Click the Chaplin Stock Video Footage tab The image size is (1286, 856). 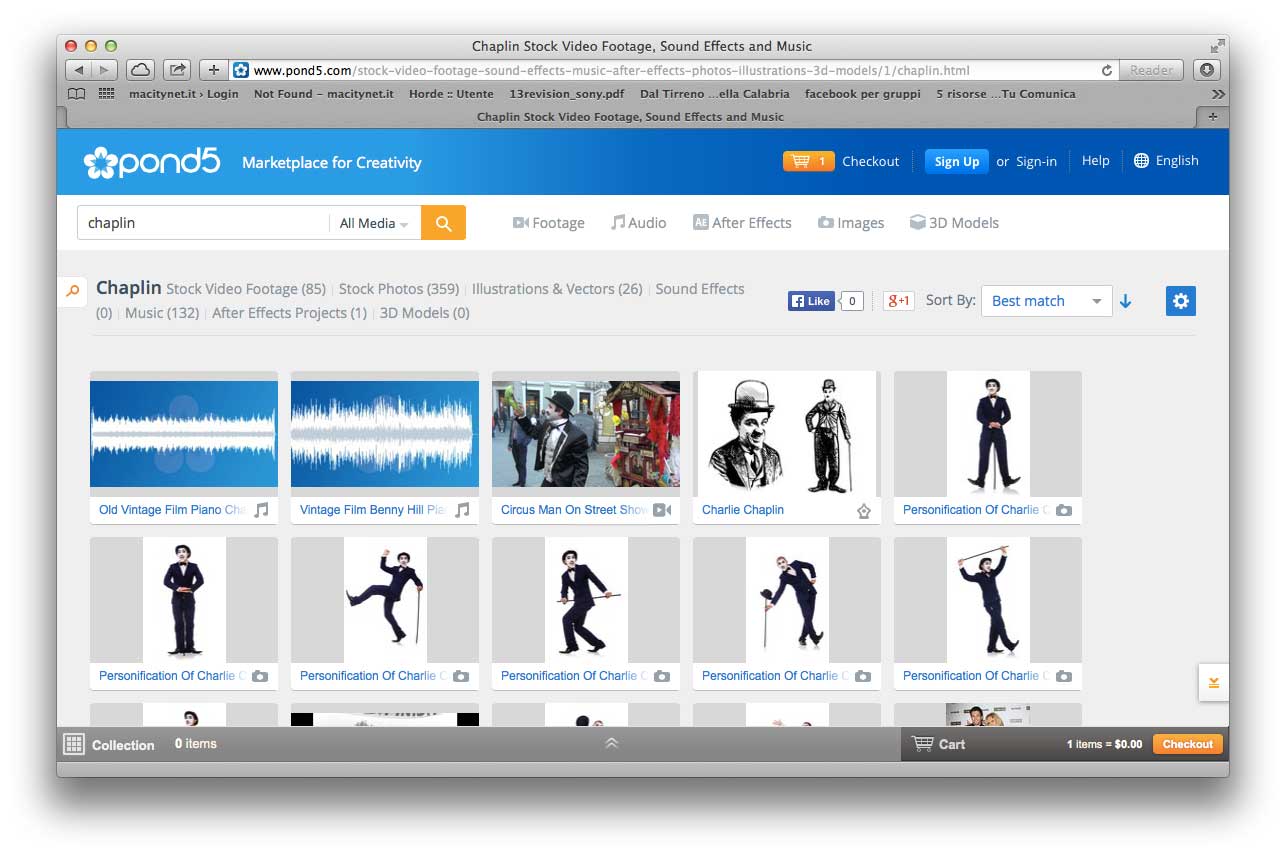(630, 117)
